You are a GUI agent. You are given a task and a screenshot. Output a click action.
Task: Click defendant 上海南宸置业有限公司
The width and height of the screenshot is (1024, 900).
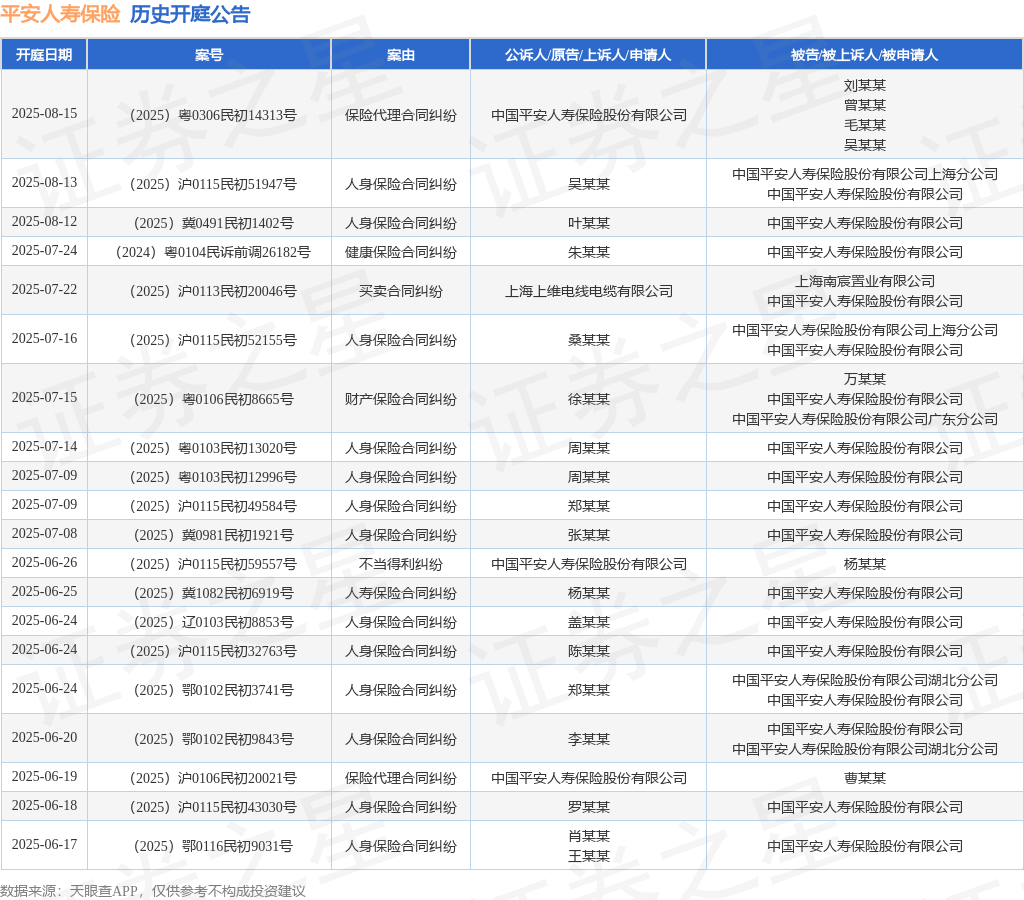[x=865, y=281]
